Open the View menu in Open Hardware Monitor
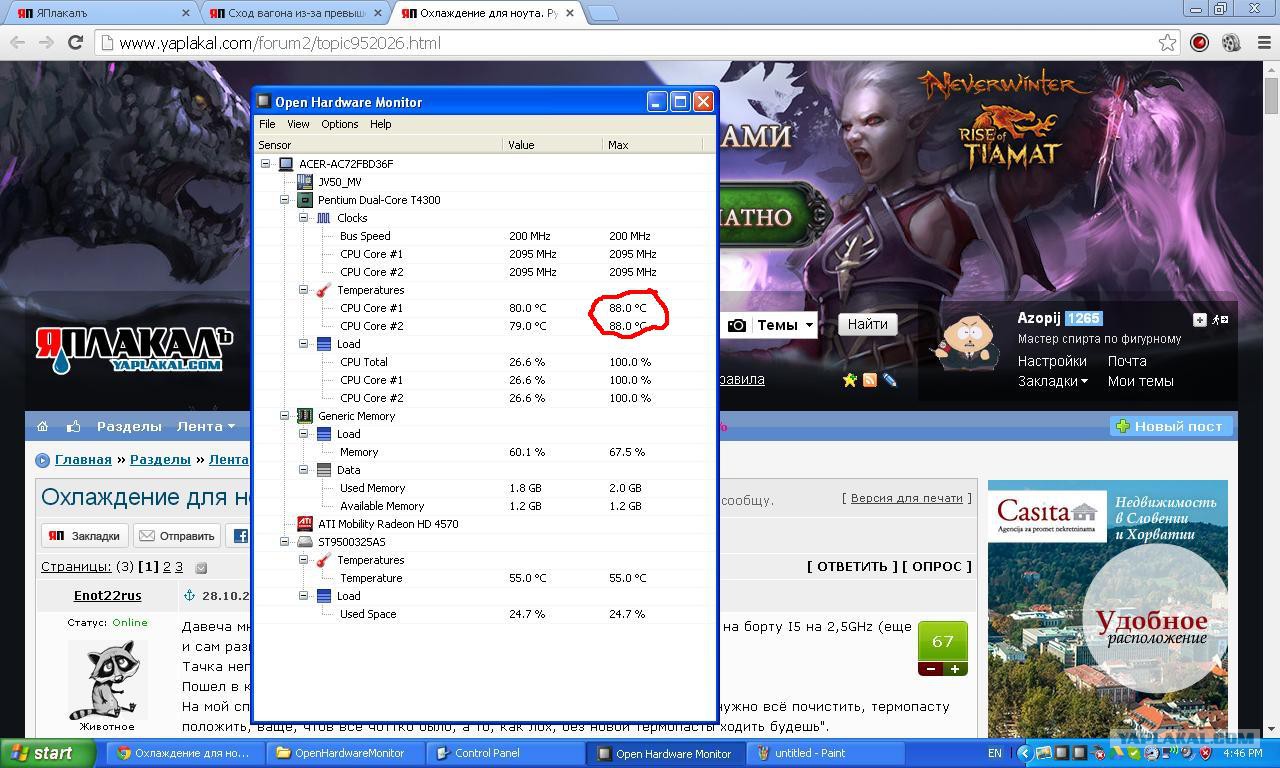Screen dimensions: 1280x768 tap(298, 124)
